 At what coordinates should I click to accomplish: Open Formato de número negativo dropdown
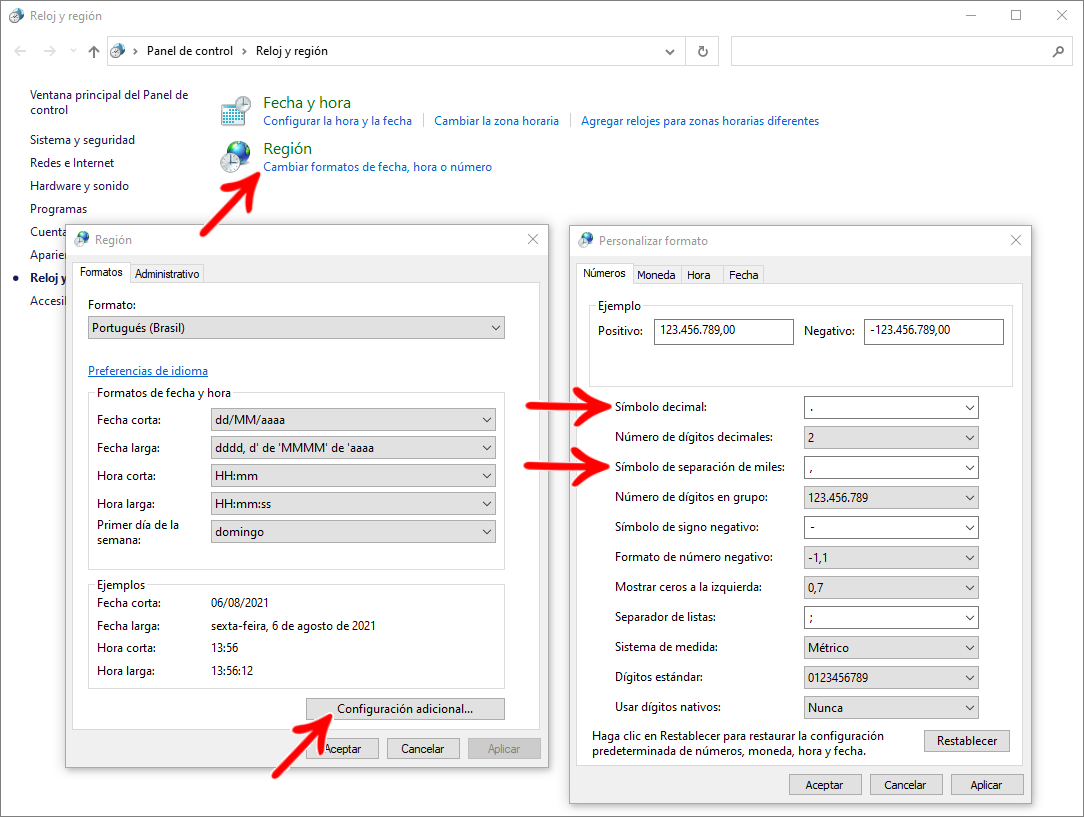coord(891,558)
